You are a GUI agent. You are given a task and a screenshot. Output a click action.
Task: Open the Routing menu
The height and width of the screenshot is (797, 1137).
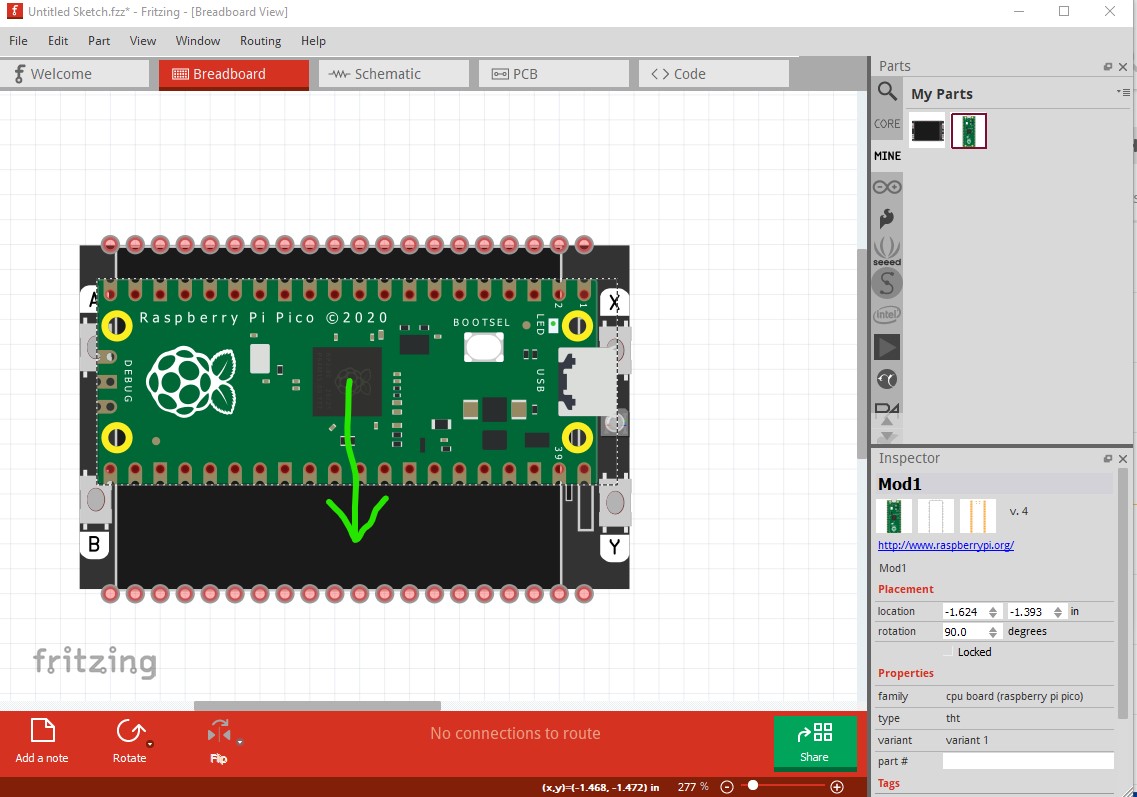pyautogui.click(x=260, y=41)
